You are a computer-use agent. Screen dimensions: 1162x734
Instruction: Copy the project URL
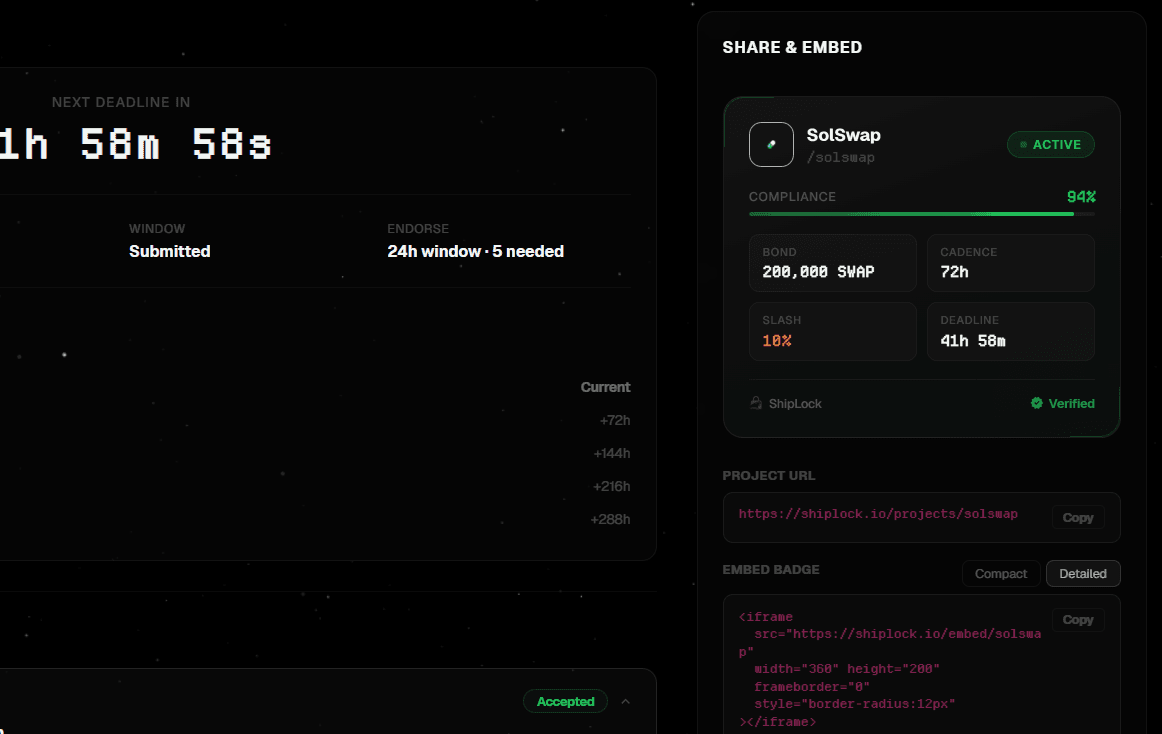pyautogui.click(x=1078, y=517)
